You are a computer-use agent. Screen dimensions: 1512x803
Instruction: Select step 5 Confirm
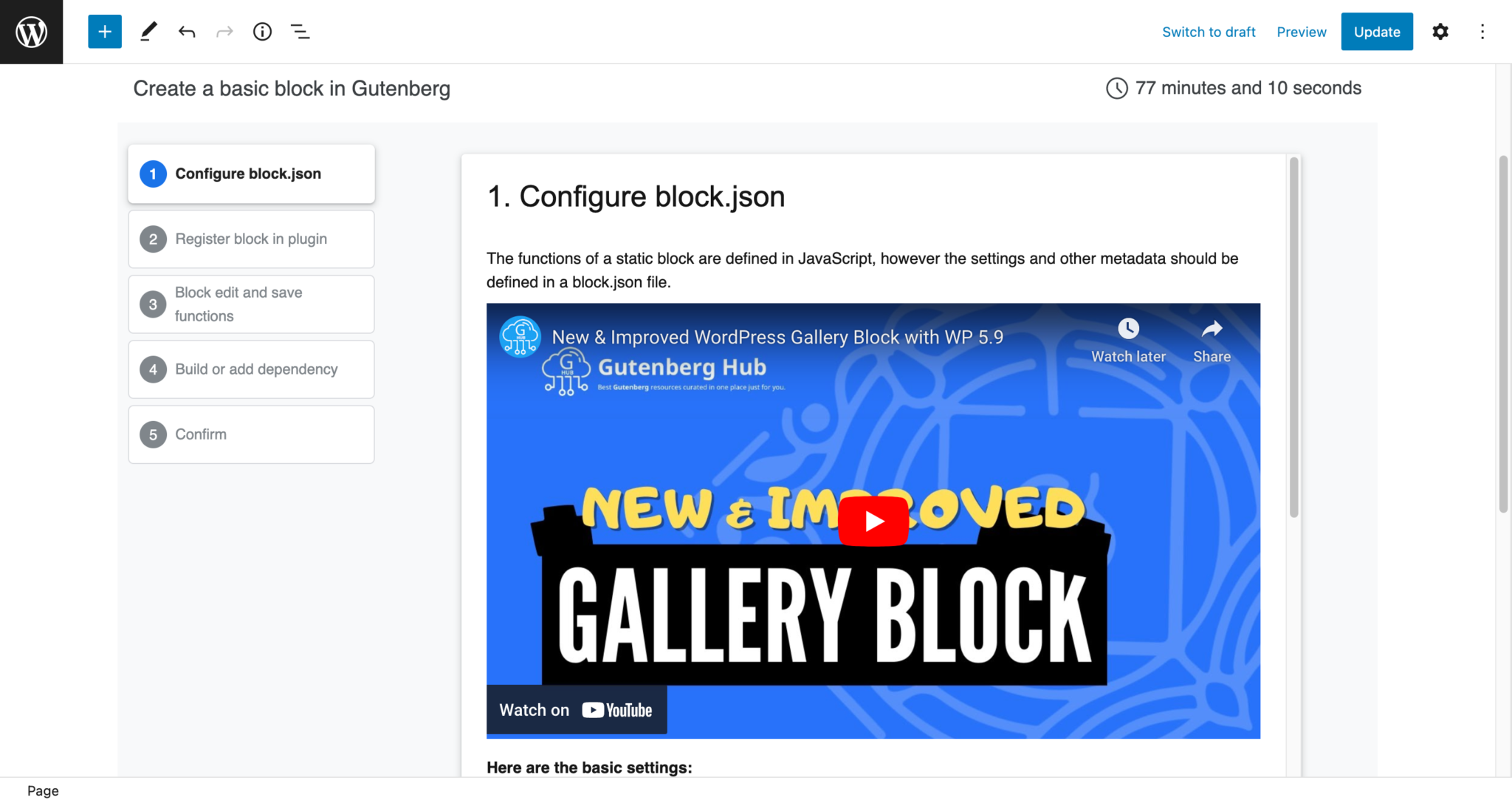coord(251,434)
